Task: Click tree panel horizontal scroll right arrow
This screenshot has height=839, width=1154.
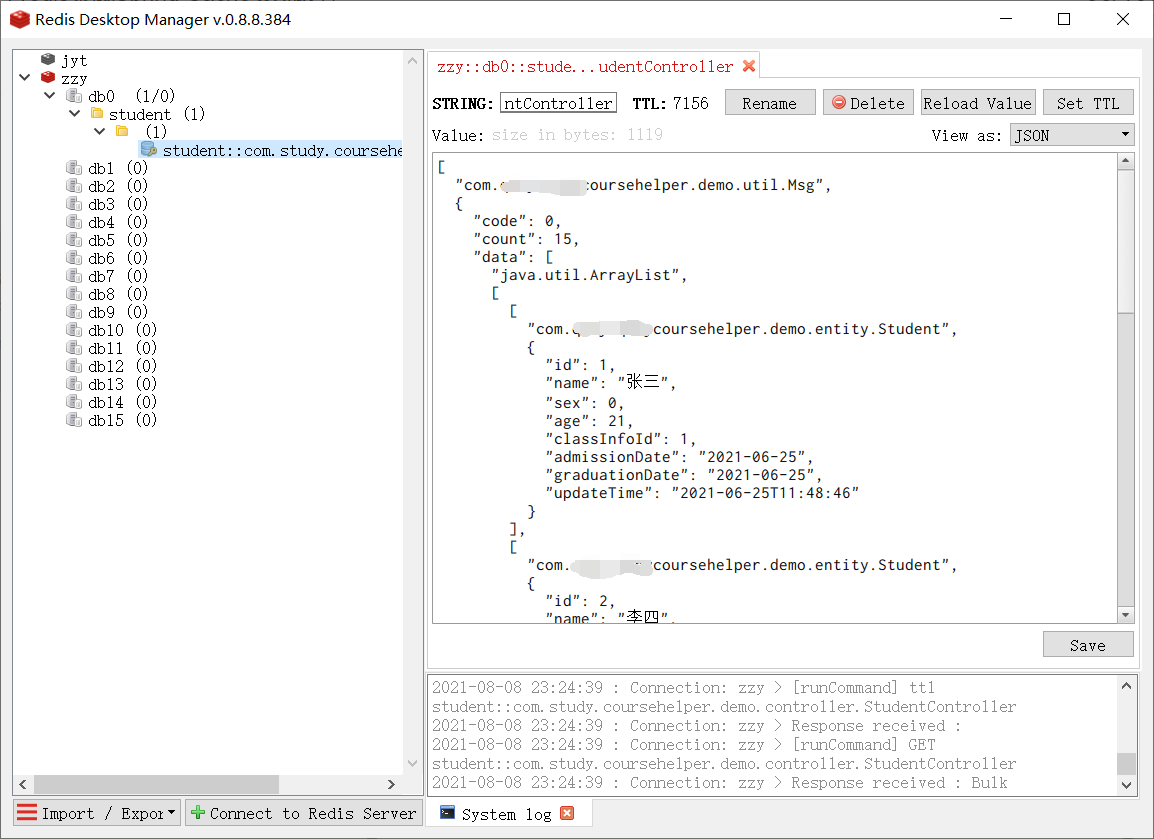Action: [x=391, y=785]
